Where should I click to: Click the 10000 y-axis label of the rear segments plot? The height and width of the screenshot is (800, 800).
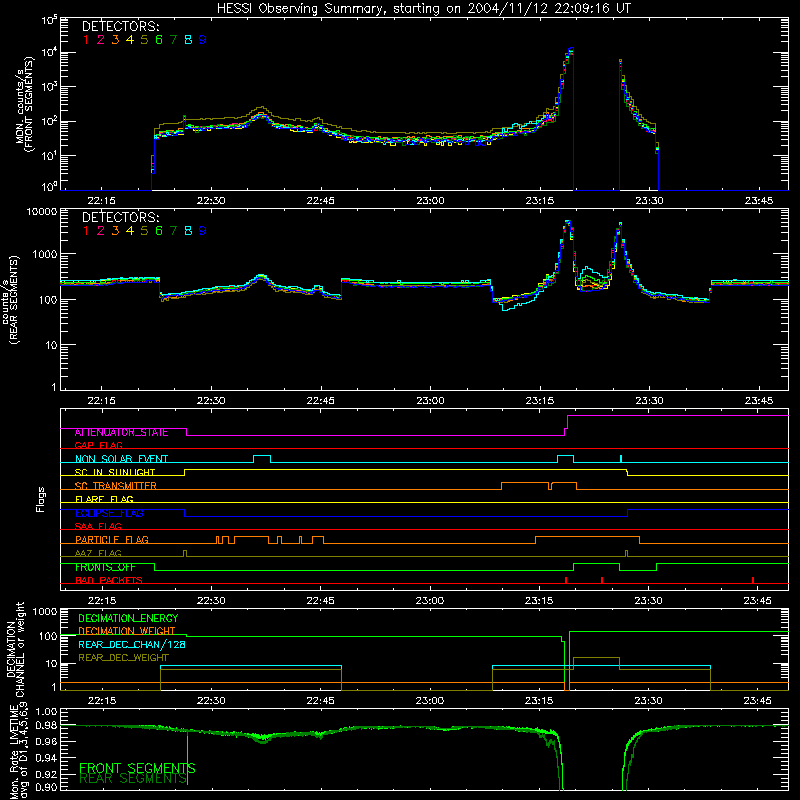point(42,212)
